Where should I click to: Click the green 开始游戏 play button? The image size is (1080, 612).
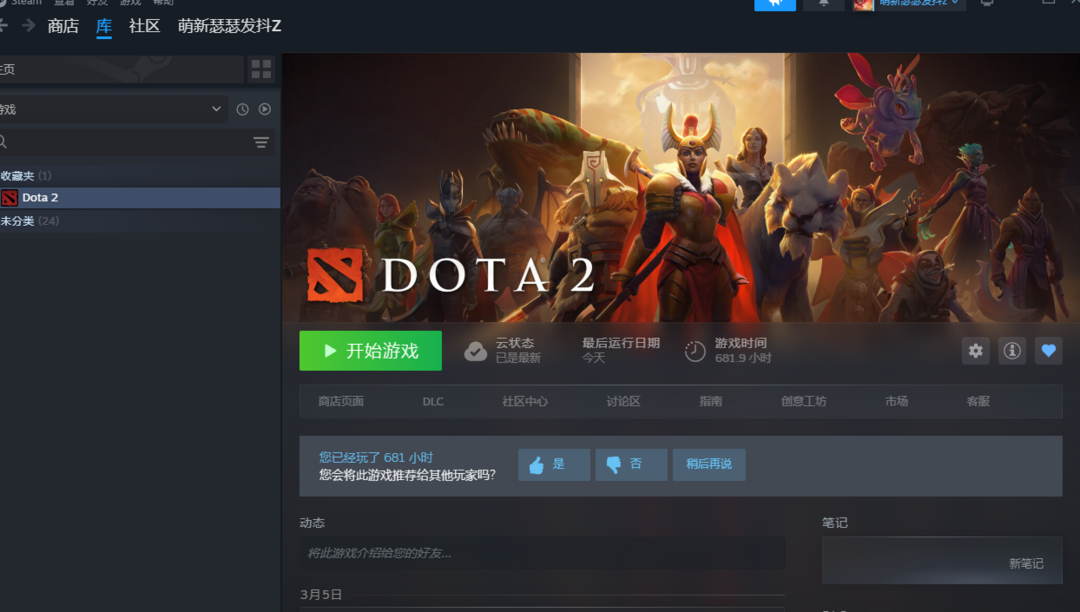(x=371, y=351)
